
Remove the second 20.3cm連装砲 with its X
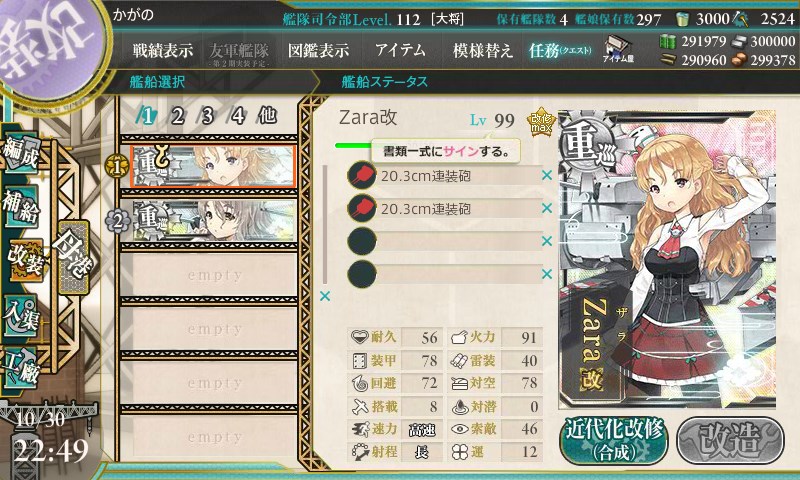[x=547, y=208]
